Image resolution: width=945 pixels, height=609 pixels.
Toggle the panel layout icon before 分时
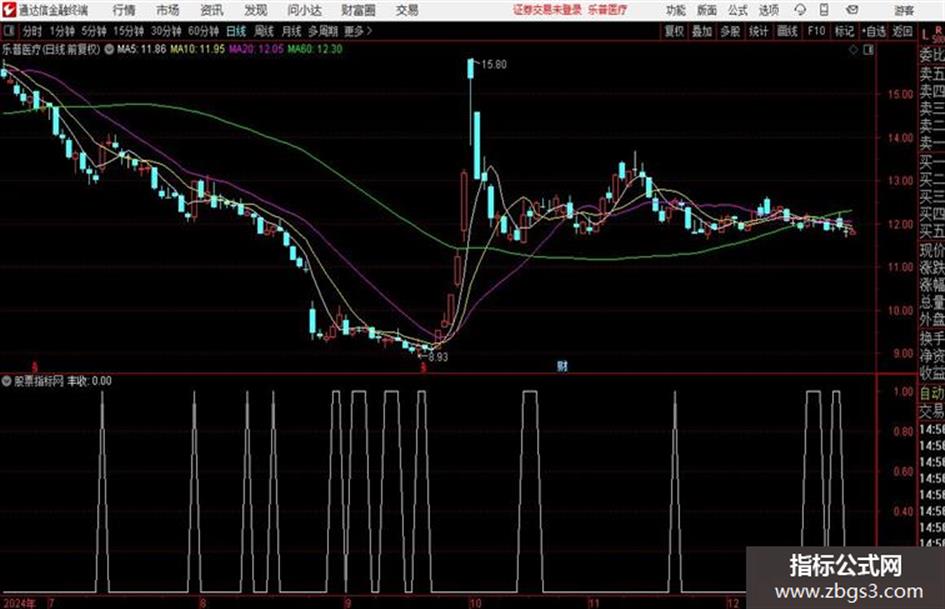click(x=8, y=31)
